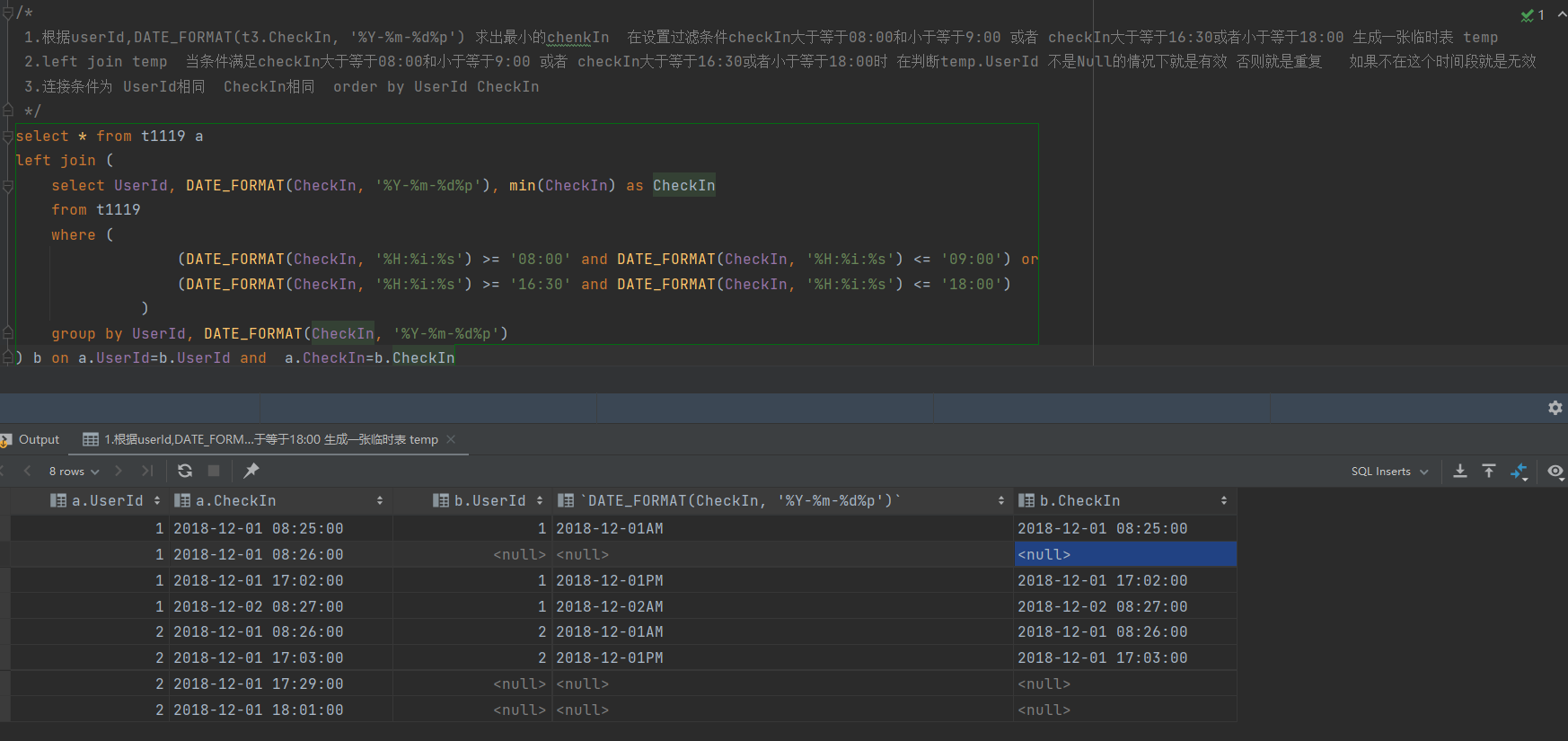
Task: Sort by DATE_FORMAT column header arrows
Action: pyautogui.click(x=1001, y=500)
